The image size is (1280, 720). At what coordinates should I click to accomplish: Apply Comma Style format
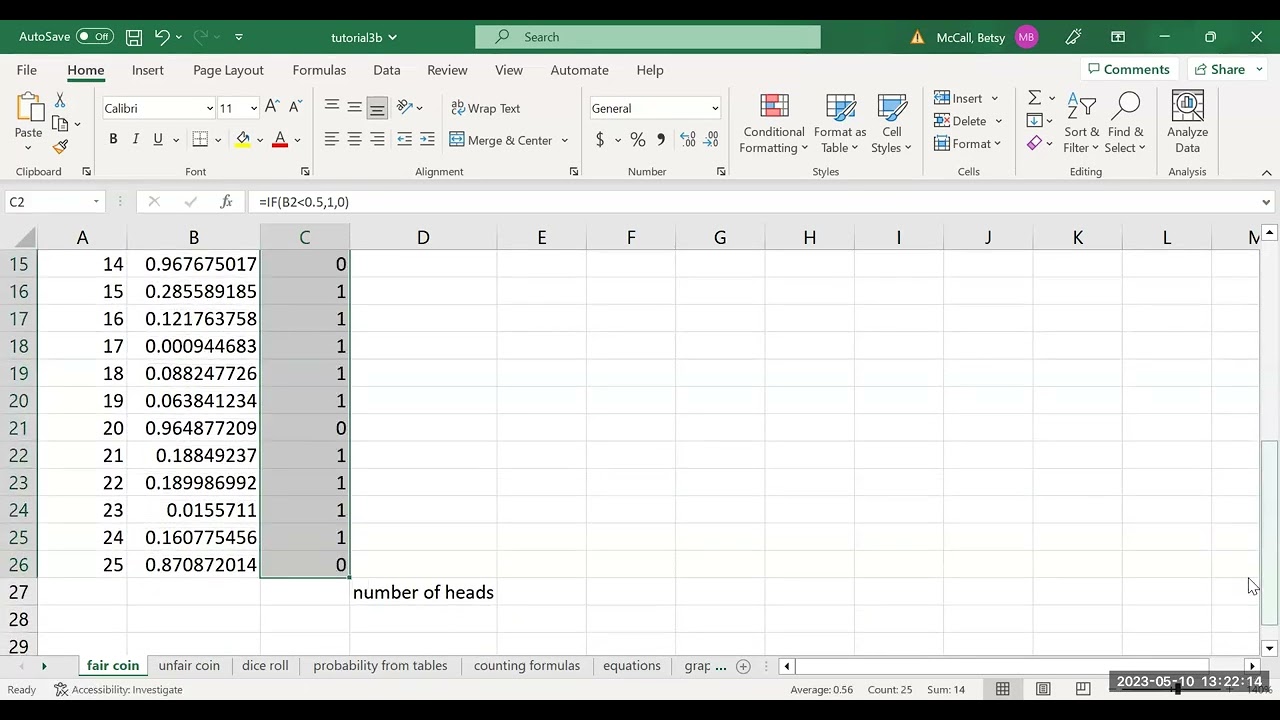660,140
